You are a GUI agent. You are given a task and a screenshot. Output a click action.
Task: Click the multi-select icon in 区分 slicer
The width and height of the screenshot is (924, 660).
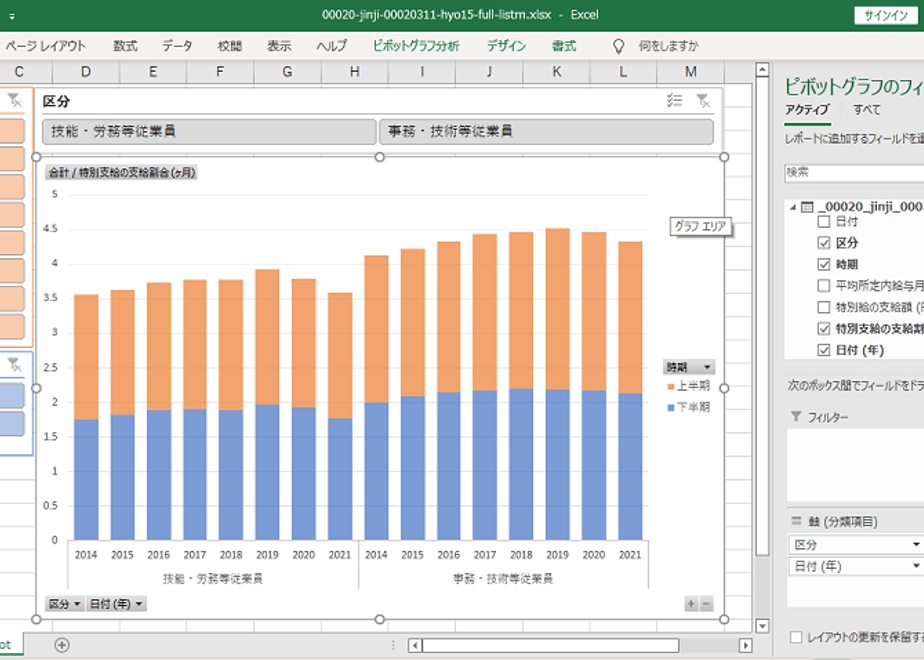point(674,101)
